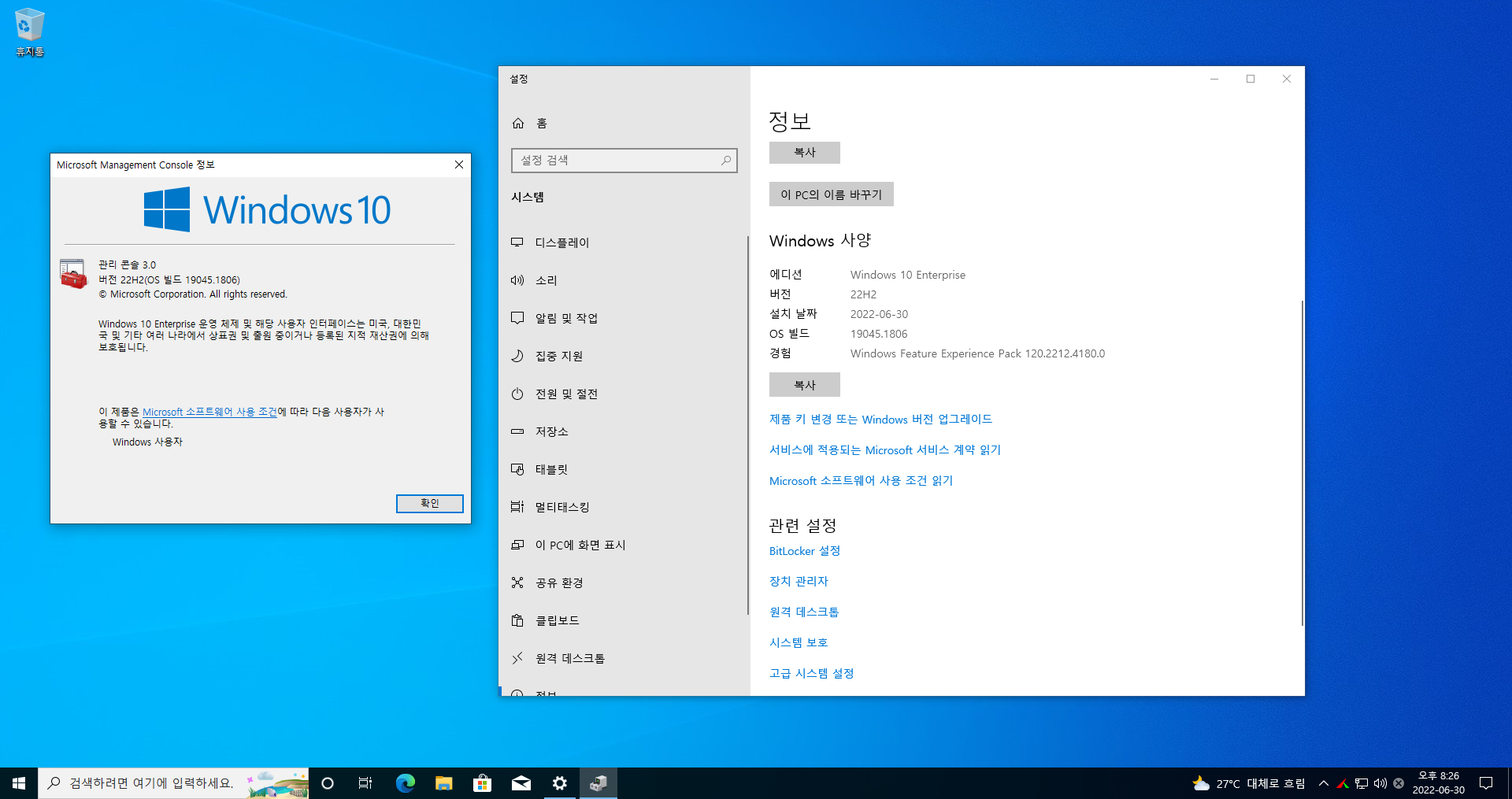
Task: Click the clock showing 8:26 PM
Action: point(1439,783)
